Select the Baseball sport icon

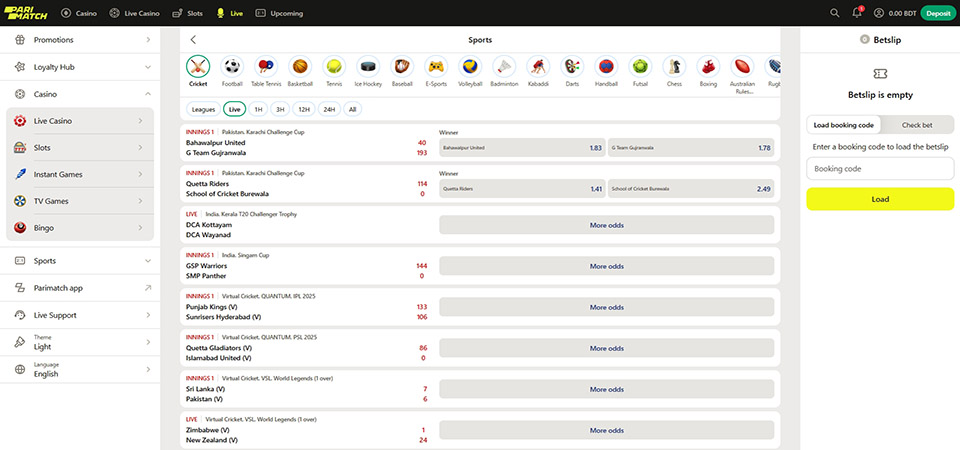[402, 66]
